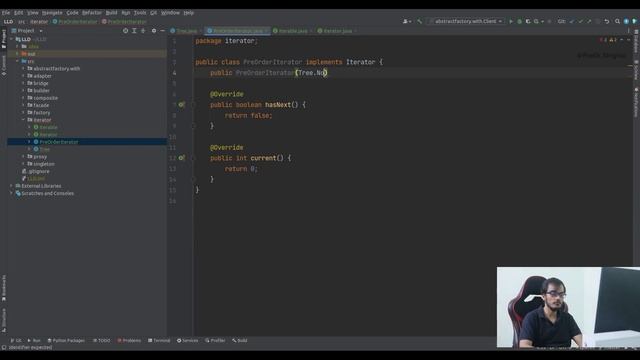This screenshot has height=360, width=640.
Task: Open the Code menu
Action: click(x=72, y=13)
